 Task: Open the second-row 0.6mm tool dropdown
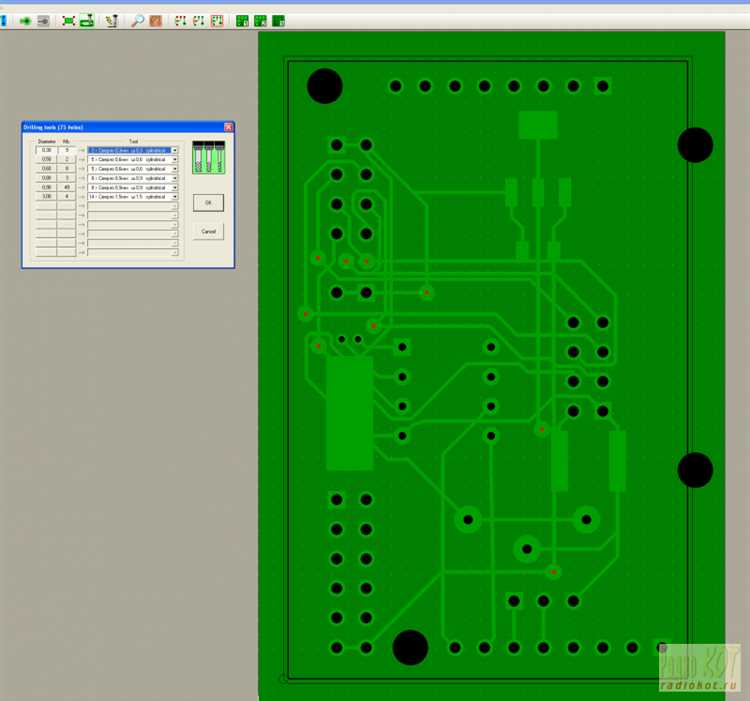(175, 160)
